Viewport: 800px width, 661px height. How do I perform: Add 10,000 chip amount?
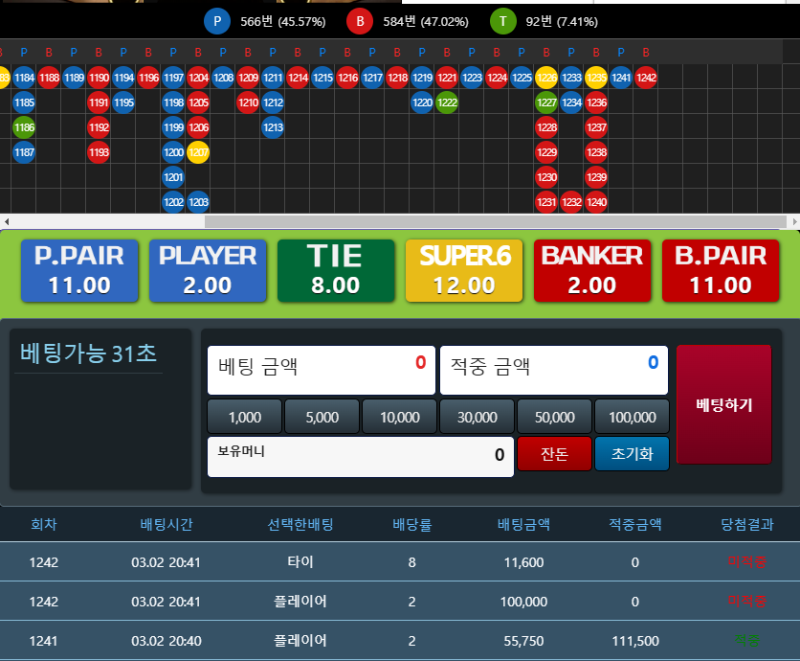(x=399, y=417)
